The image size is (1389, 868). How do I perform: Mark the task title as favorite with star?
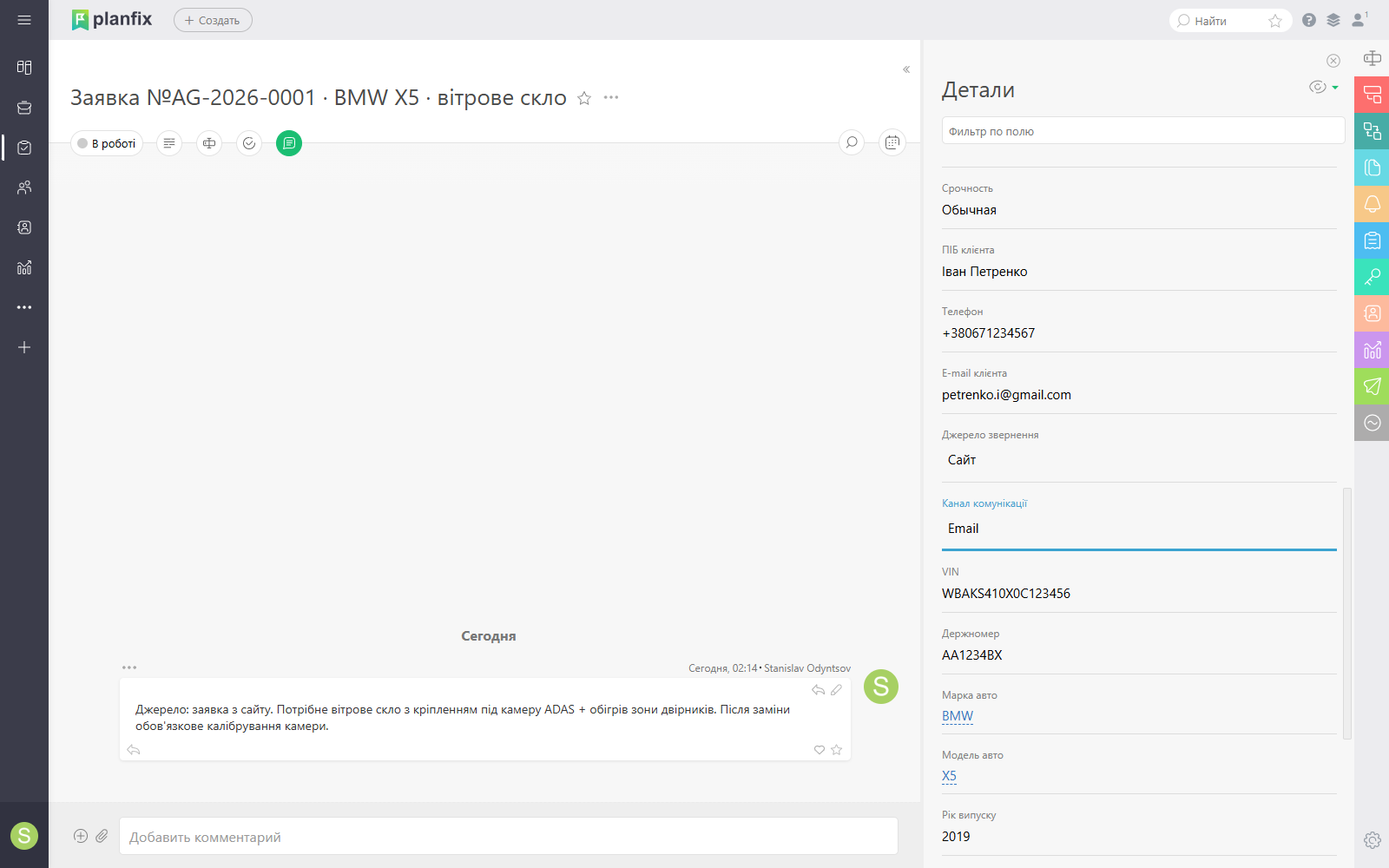coord(584,98)
